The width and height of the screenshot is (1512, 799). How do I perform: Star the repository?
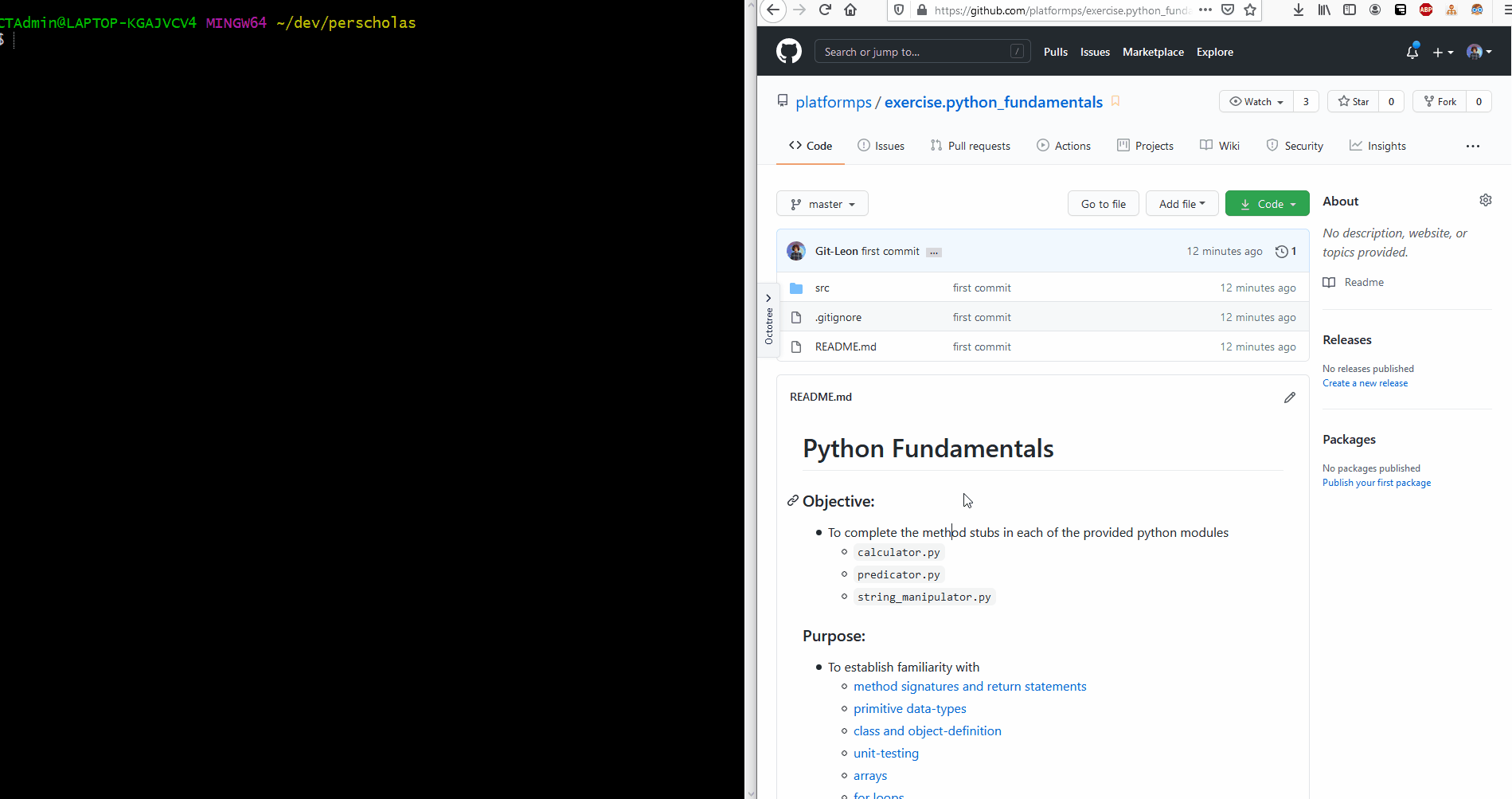pyautogui.click(x=1354, y=101)
